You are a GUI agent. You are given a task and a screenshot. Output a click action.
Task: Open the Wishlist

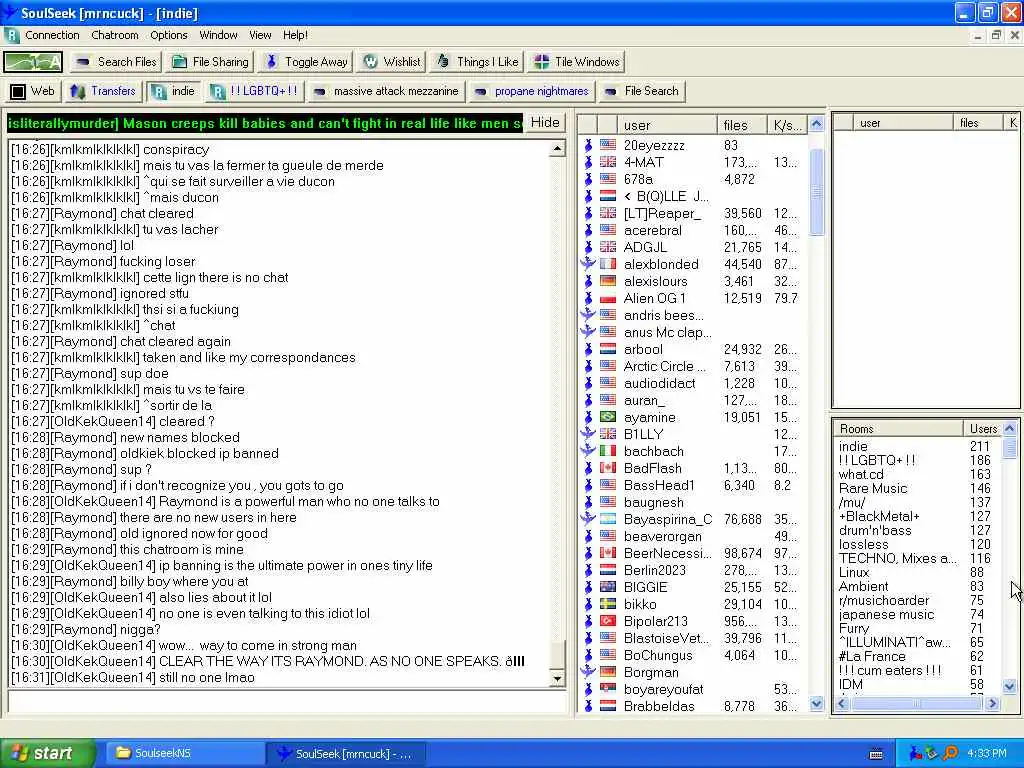[392, 62]
